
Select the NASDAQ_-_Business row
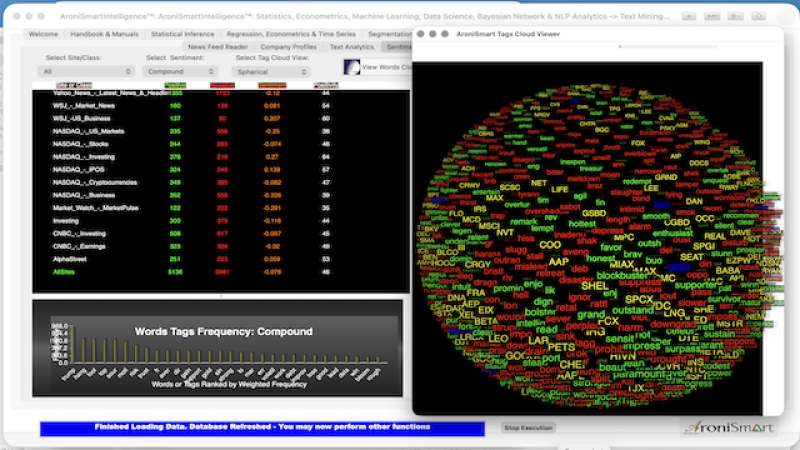220,195
